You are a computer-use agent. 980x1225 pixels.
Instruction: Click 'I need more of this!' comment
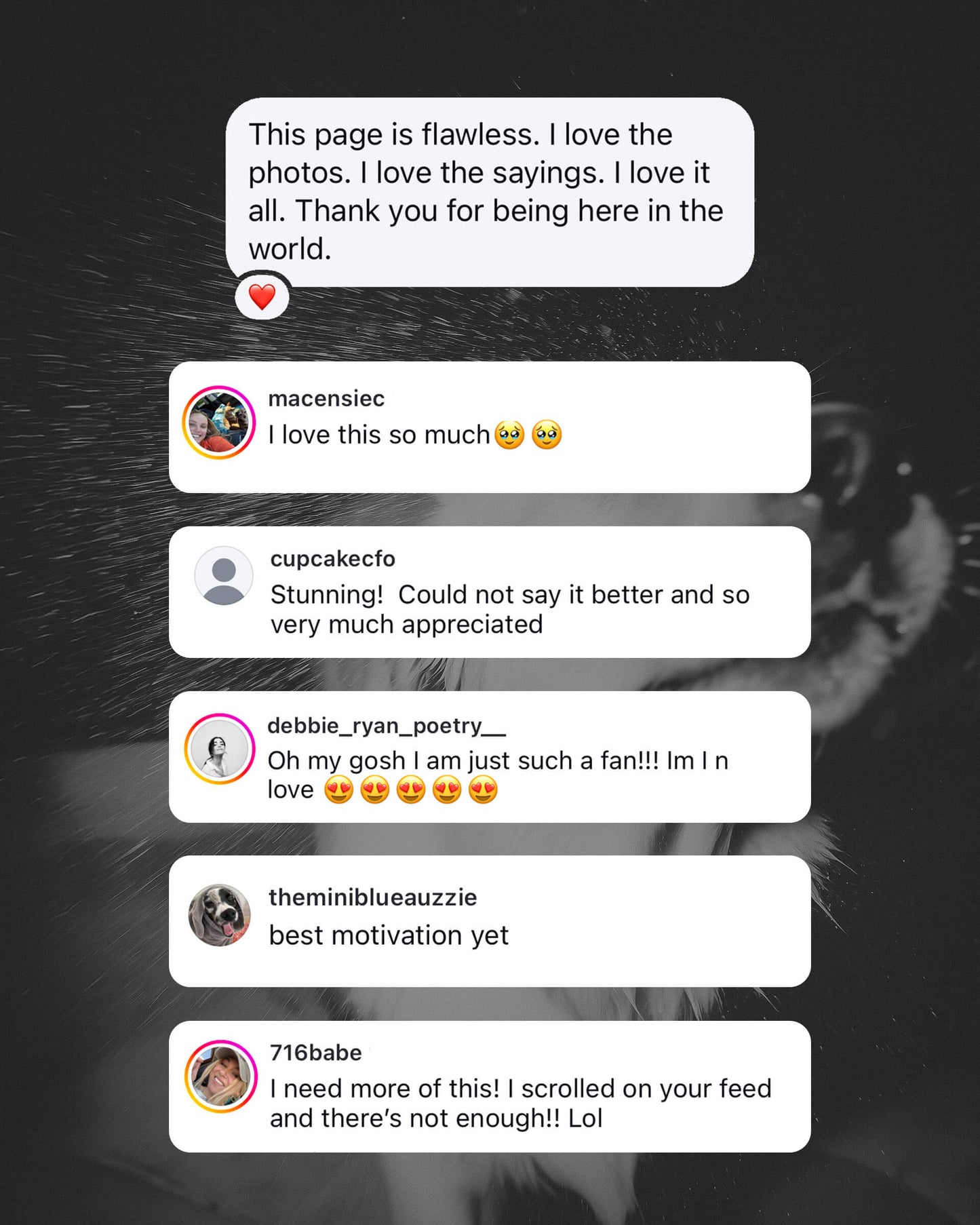[521, 1103]
